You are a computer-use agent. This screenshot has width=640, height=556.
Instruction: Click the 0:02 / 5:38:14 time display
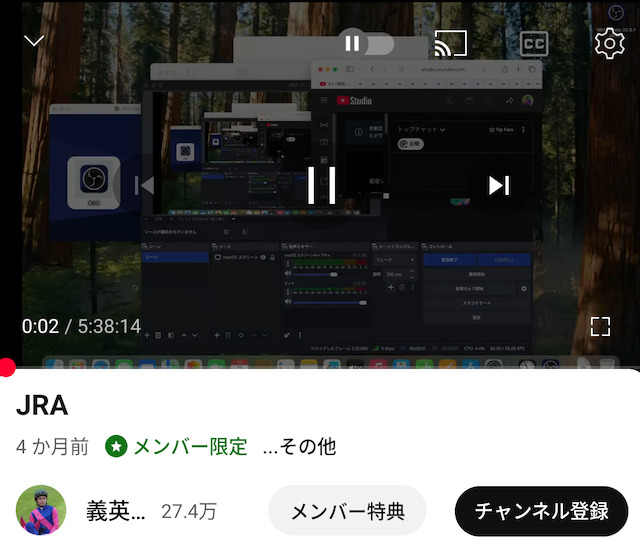81,326
